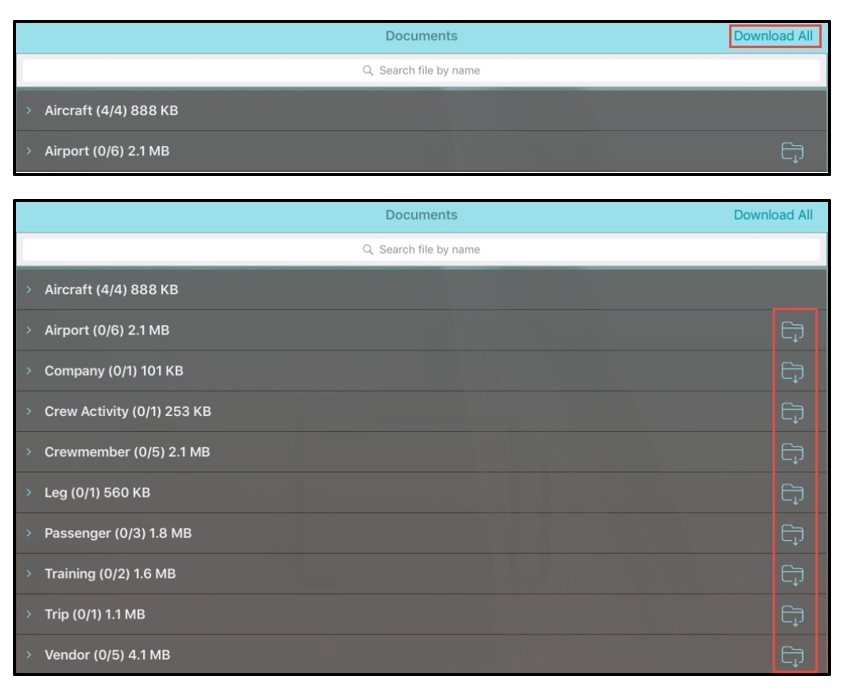Expand the Vendor row chevron
Screen dimensions: 855x695
[x=30, y=655]
